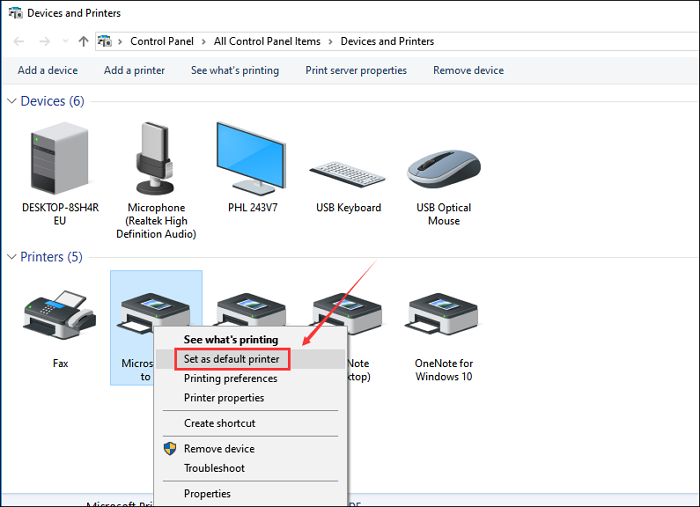Click the USB Optical Mouse label
The height and width of the screenshot is (507, 700).
click(444, 214)
